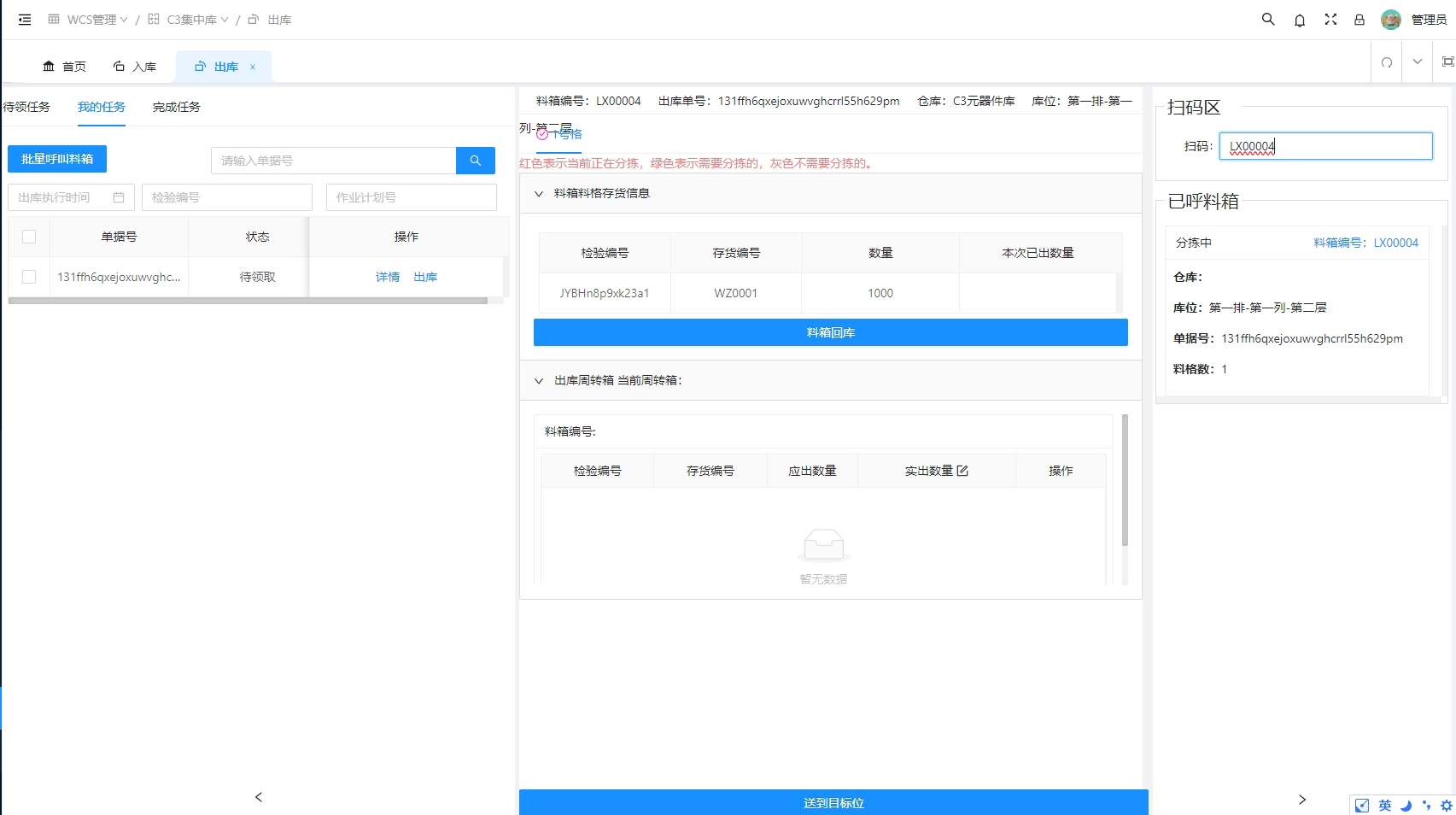Click the 首页 home icon

coord(49,67)
